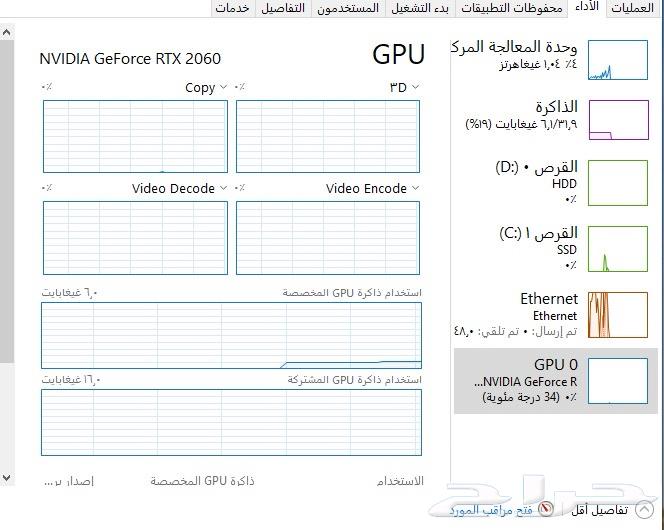664x530 pixels.
Task: Click the shared GPU memory graph
Action: tap(231, 422)
